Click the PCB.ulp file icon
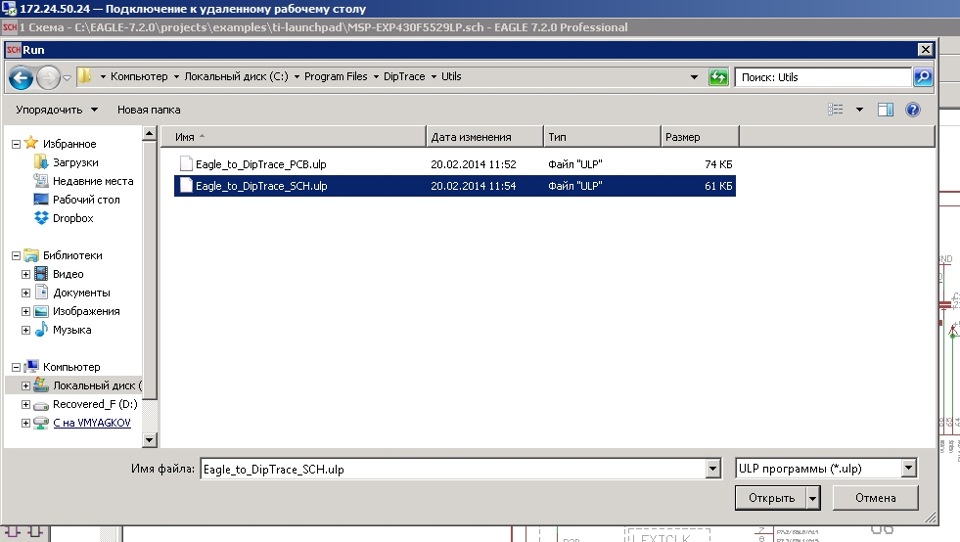This screenshot has width=960, height=542. 186,164
